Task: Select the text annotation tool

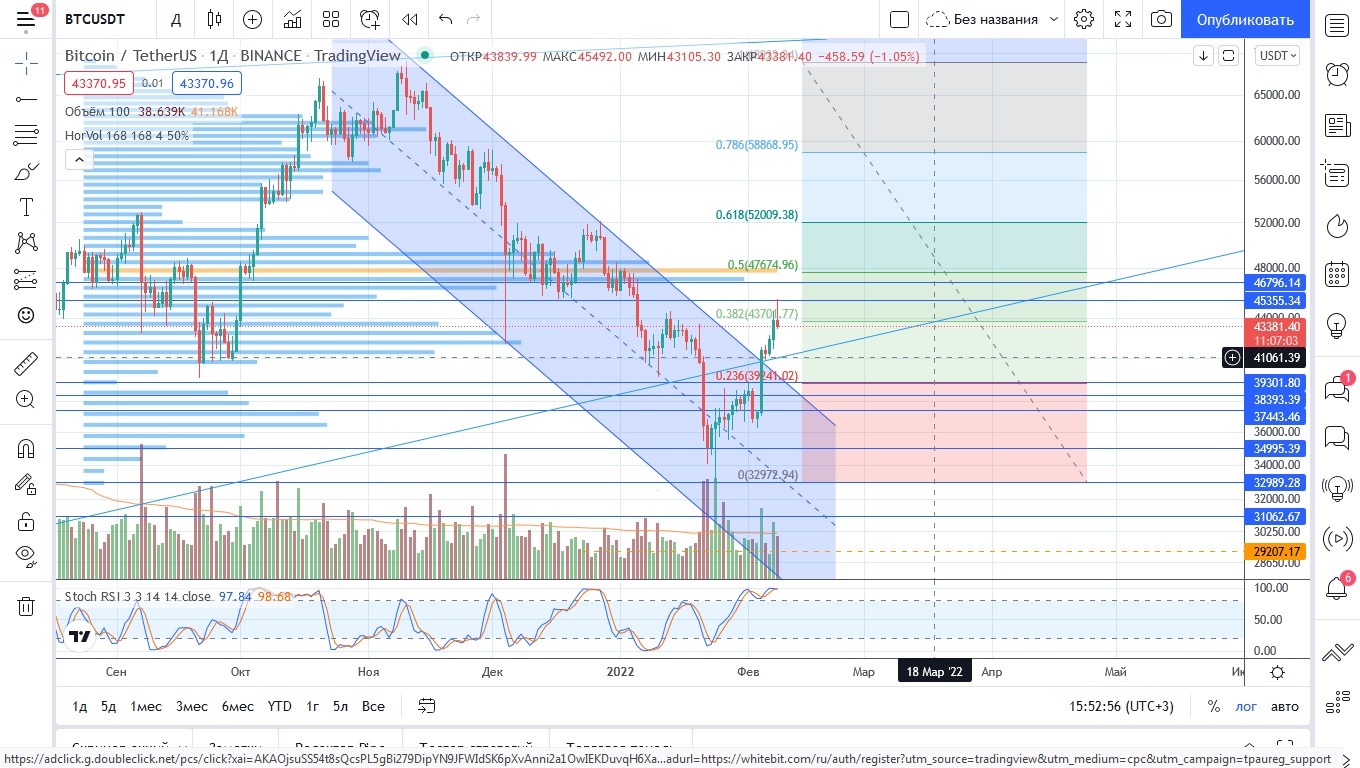Action: point(26,207)
